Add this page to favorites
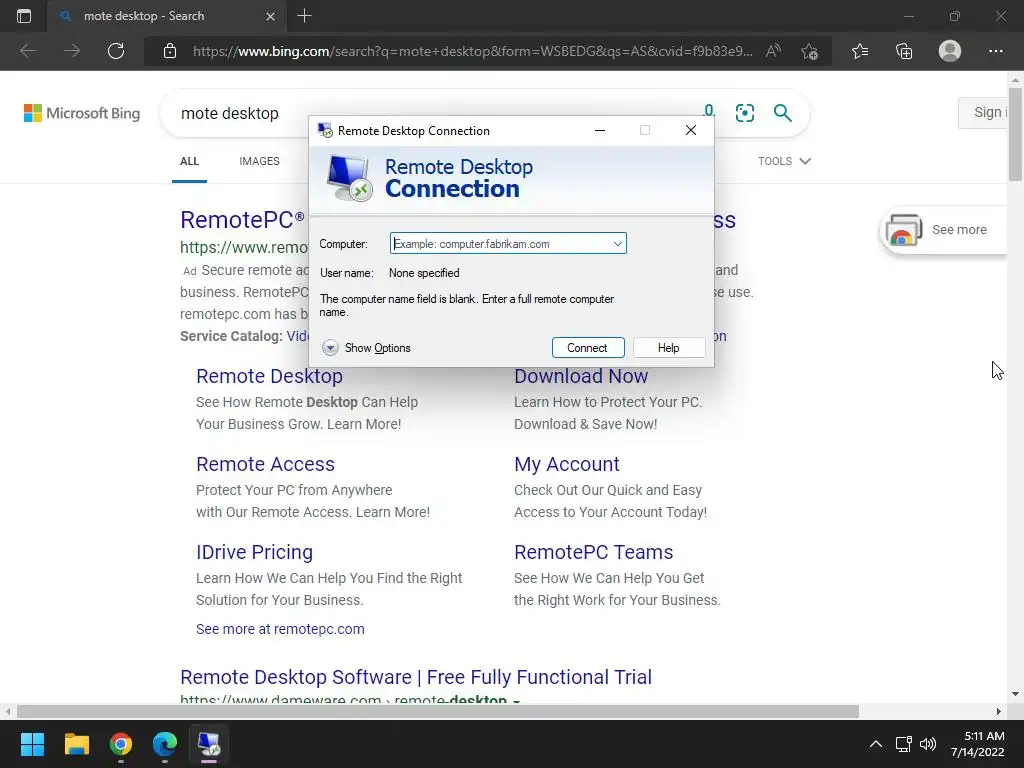This screenshot has width=1024, height=768. tap(810, 51)
